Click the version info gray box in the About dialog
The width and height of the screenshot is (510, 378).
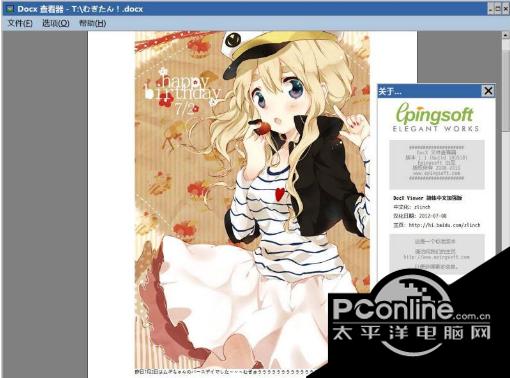[x=437, y=165]
